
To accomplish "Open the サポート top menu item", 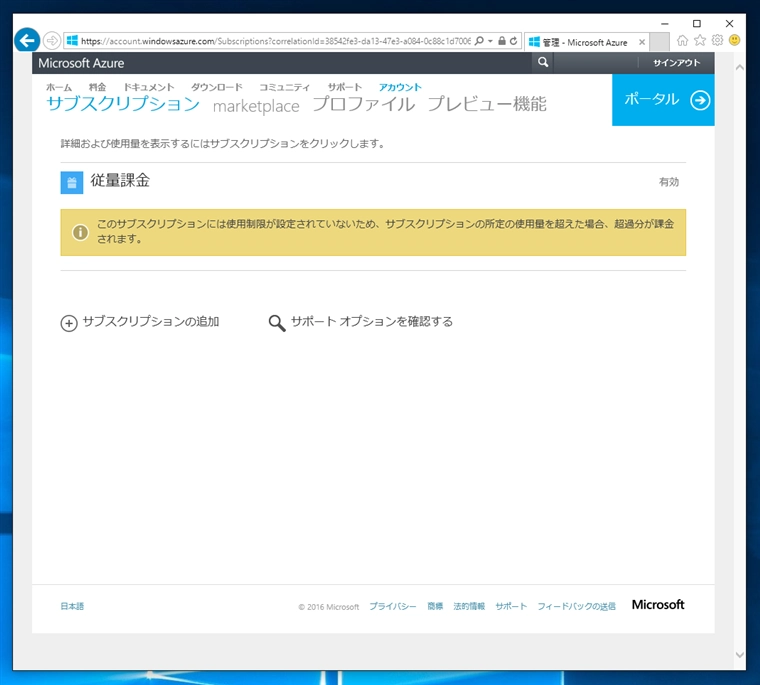I will pos(345,87).
